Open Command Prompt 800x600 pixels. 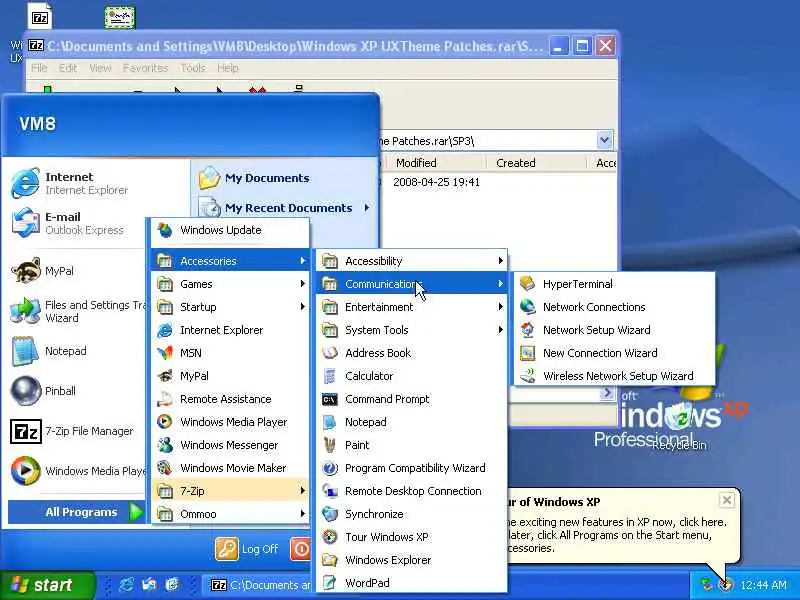coord(412,399)
